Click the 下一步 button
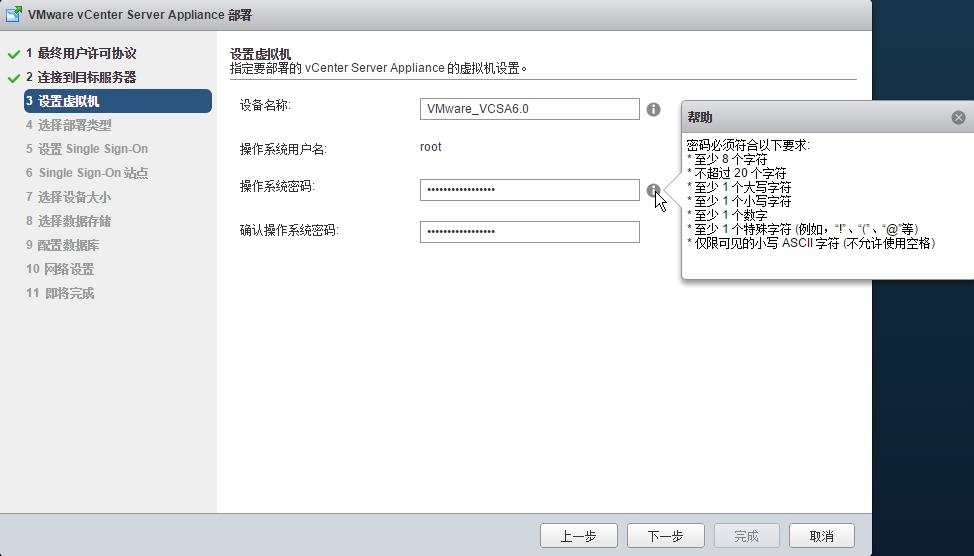The width and height of the screenshot is (974, 556). (x=665, y=535)
